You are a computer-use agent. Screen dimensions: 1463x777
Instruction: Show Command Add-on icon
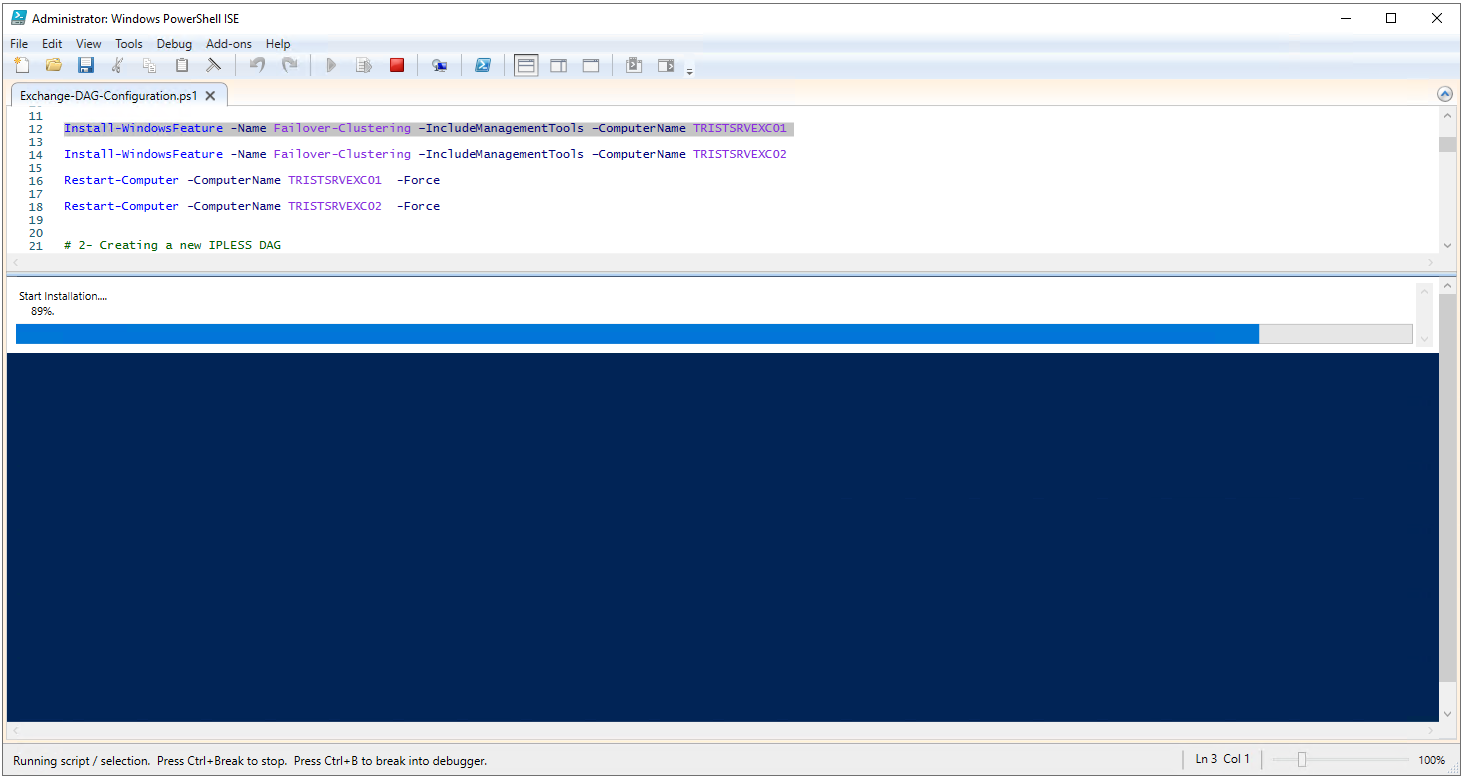(x=666, y=65)
